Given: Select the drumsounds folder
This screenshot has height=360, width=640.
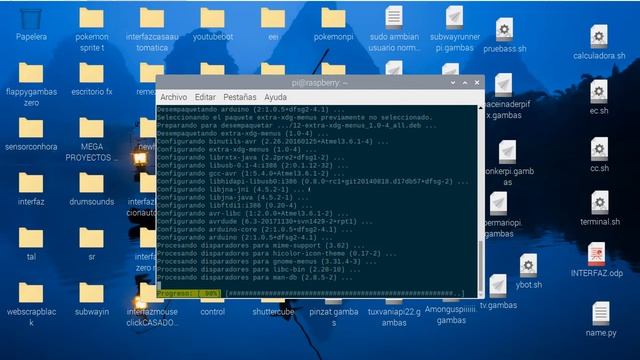Looking at the screenshot, I should coord(91,183).
